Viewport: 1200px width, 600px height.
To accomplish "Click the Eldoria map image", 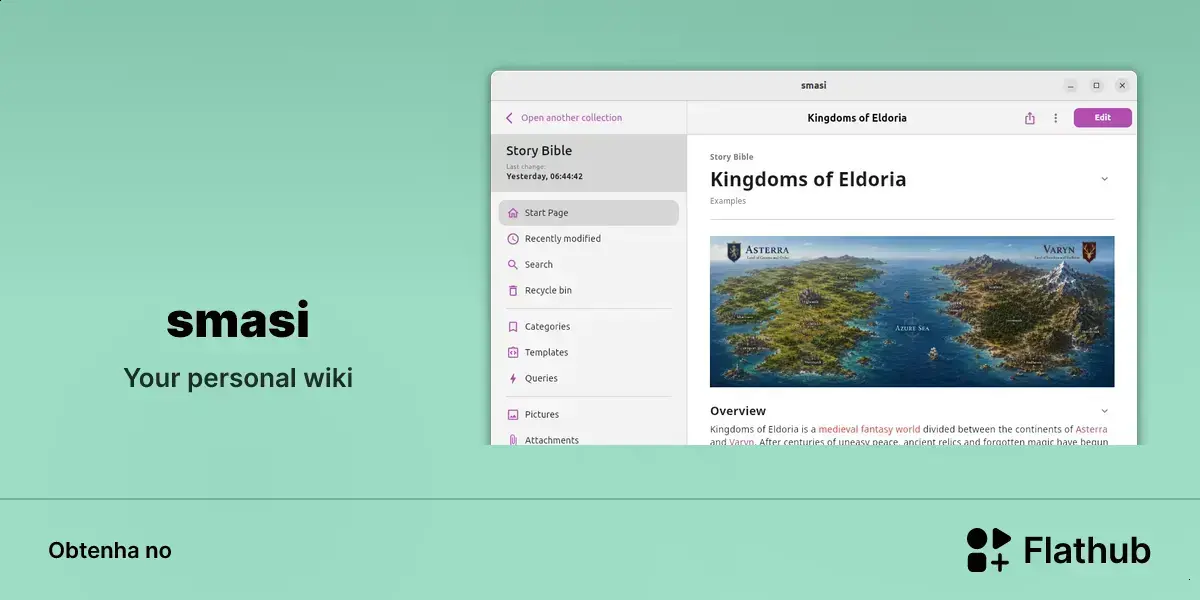I will point(912,311).
